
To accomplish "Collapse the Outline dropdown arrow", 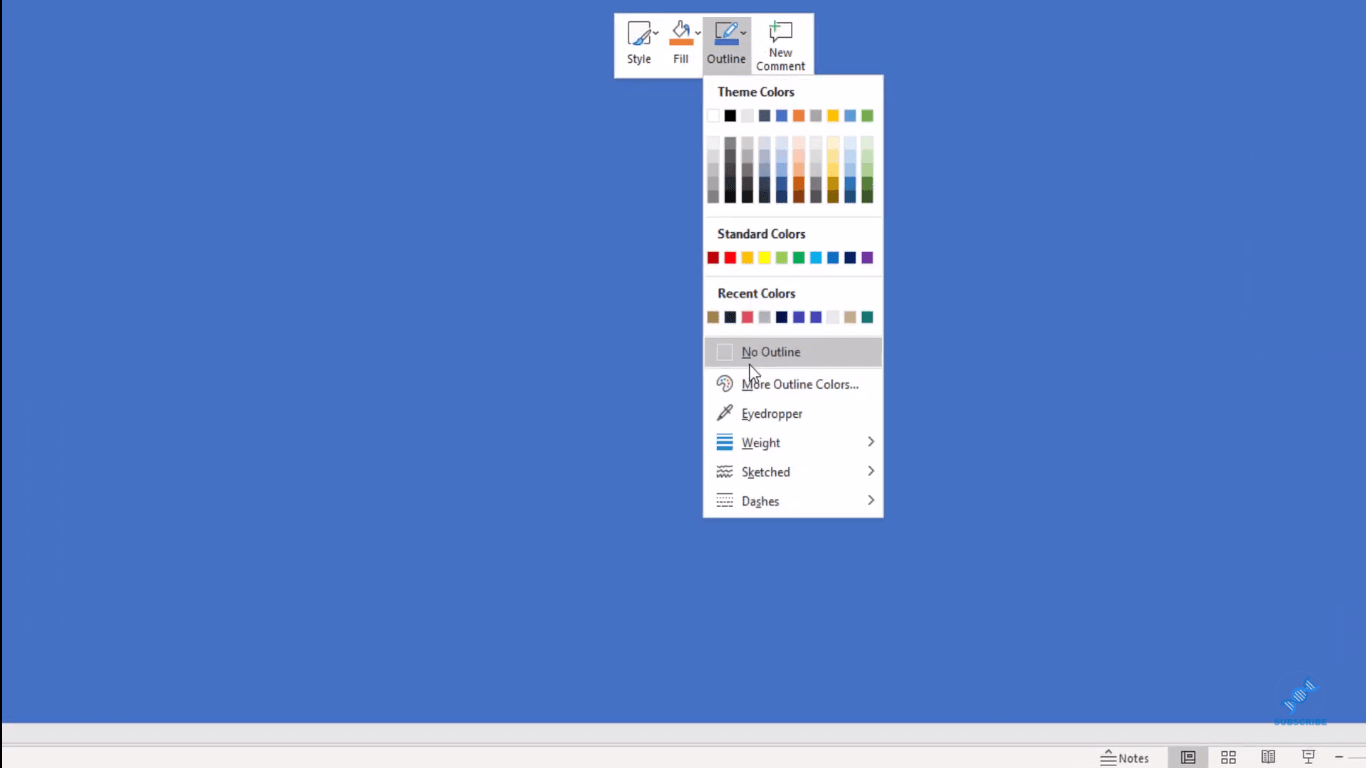I will pyautogui.click(x=743, y=34).
